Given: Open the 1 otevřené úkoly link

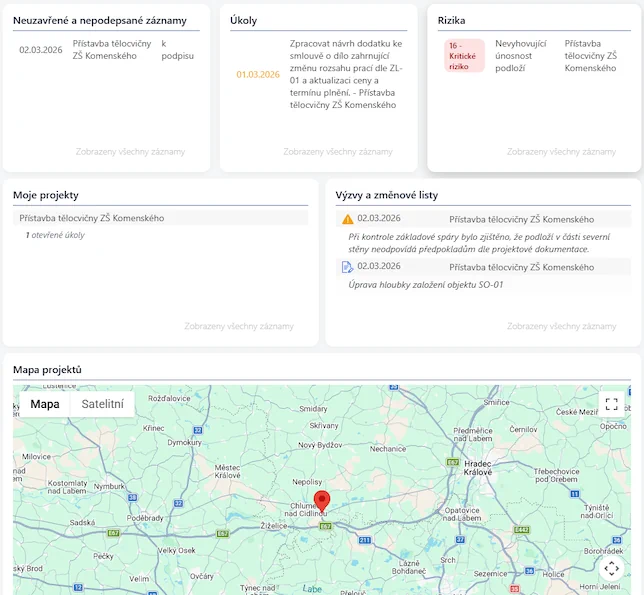Looking at the screenshot, I should coord(55,235).
